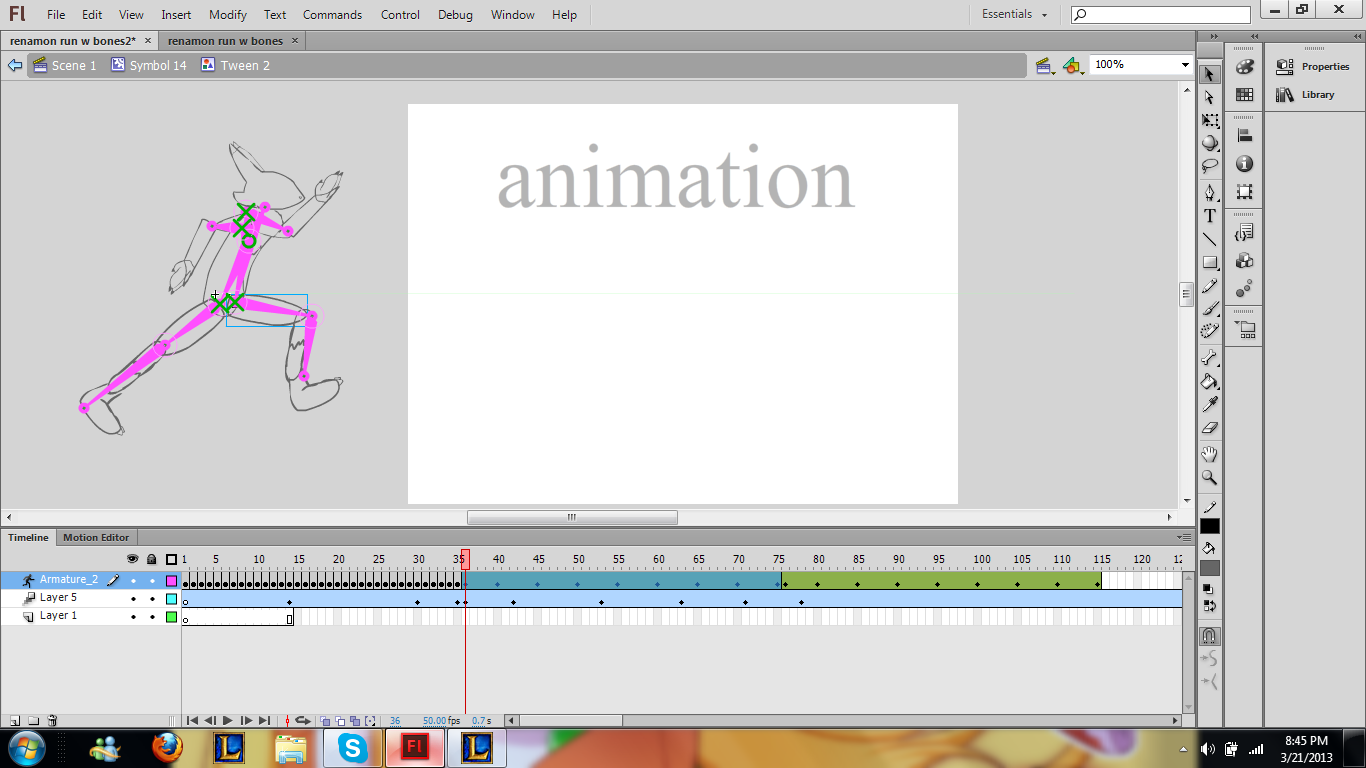
Task: Toggle visibility of Layer 5
Action: pos(133,598)
